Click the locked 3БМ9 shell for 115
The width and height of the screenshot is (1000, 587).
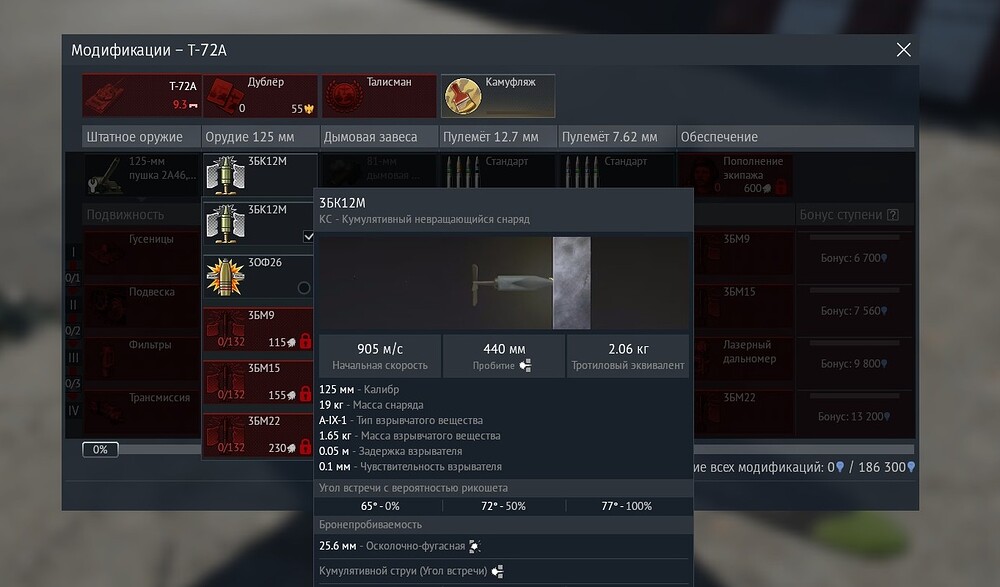click(258, 330)
